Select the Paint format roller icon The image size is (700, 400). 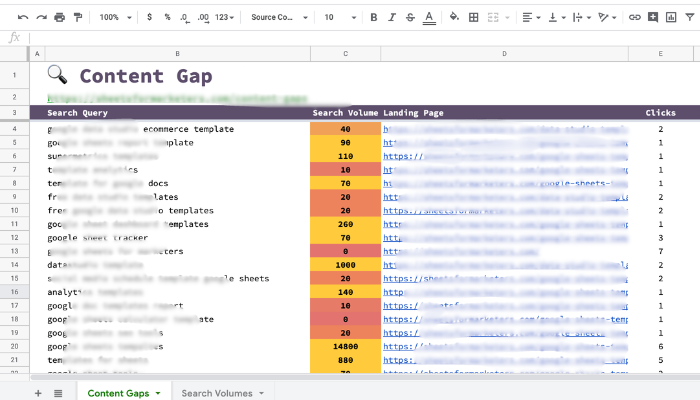tap(78, 17)
